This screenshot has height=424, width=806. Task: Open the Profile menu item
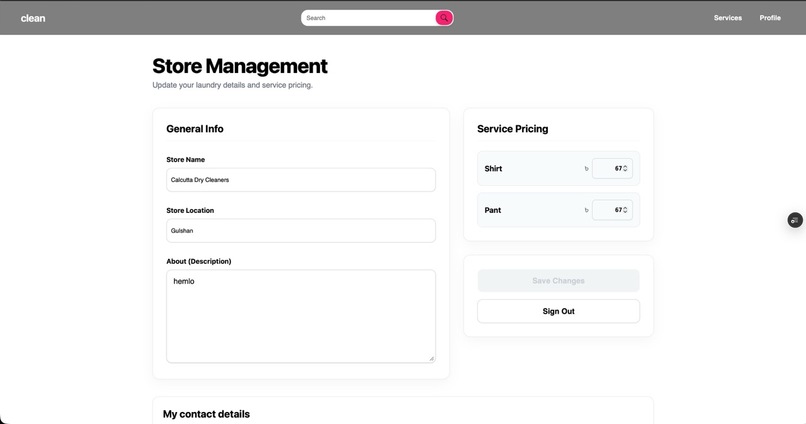click(x=770, y=18)
